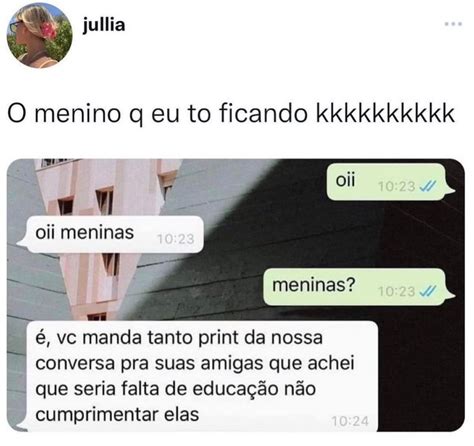474x446 pixels.
Task: Select the tweet text about 'O menino'
Action: click(231, 114)
